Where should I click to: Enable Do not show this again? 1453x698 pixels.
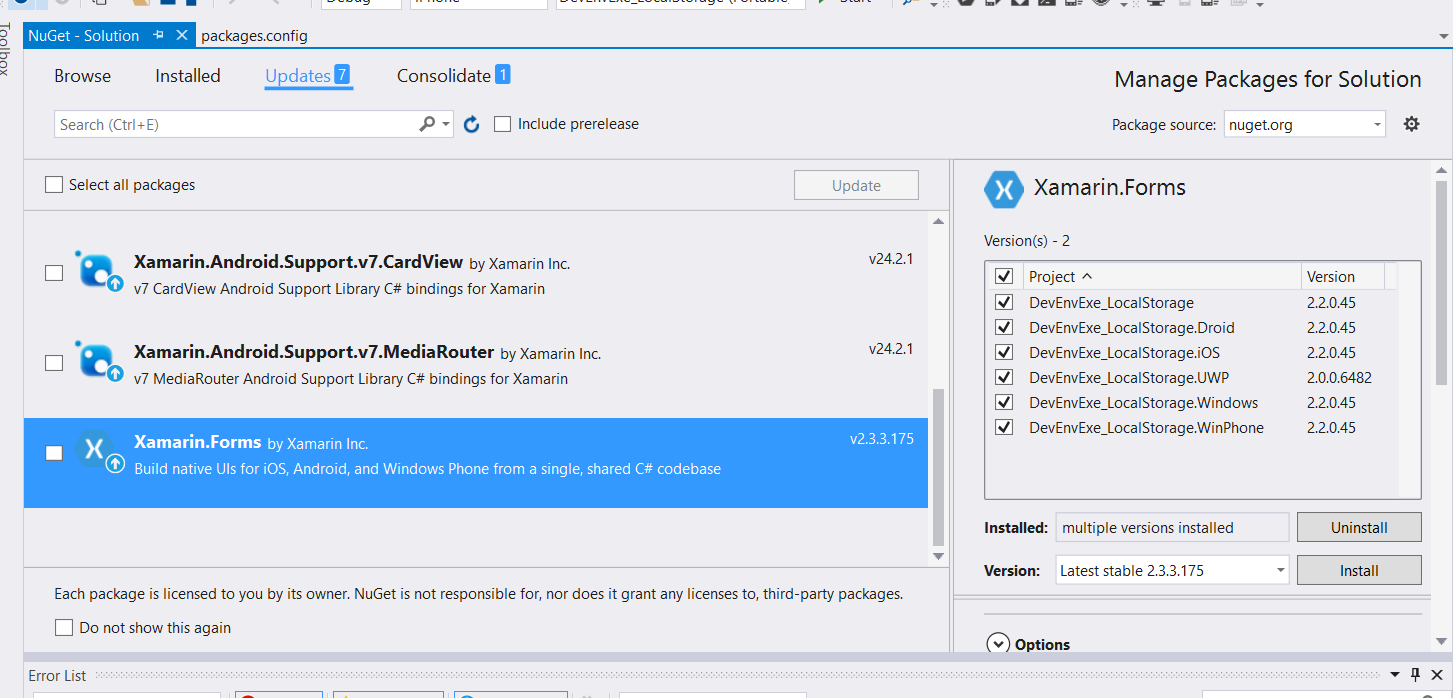click(64, 628)
